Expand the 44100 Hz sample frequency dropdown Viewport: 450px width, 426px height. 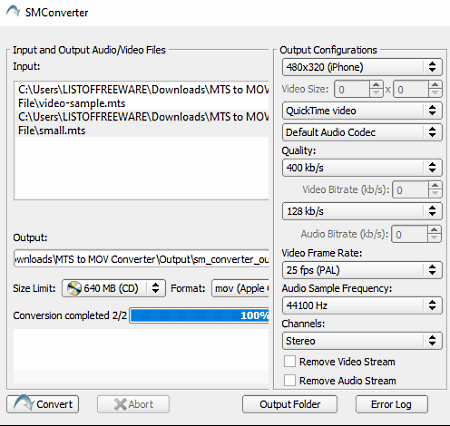362,305
